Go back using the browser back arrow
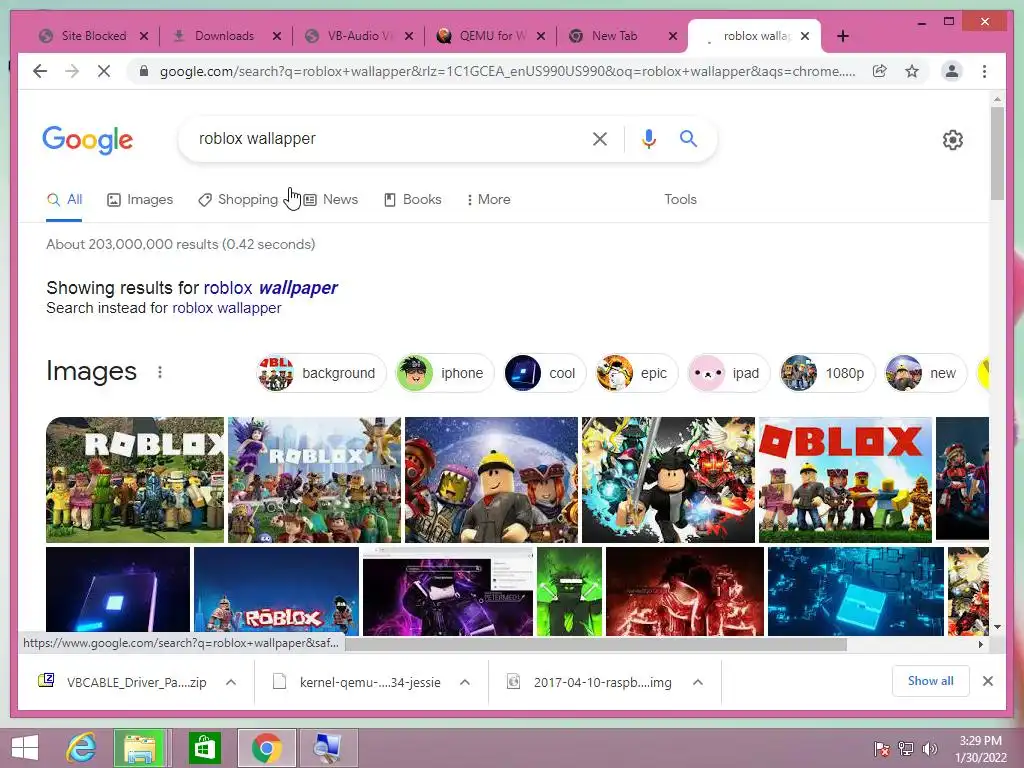The width and height of the screenshot is (1024, 768). coord(40,71)
